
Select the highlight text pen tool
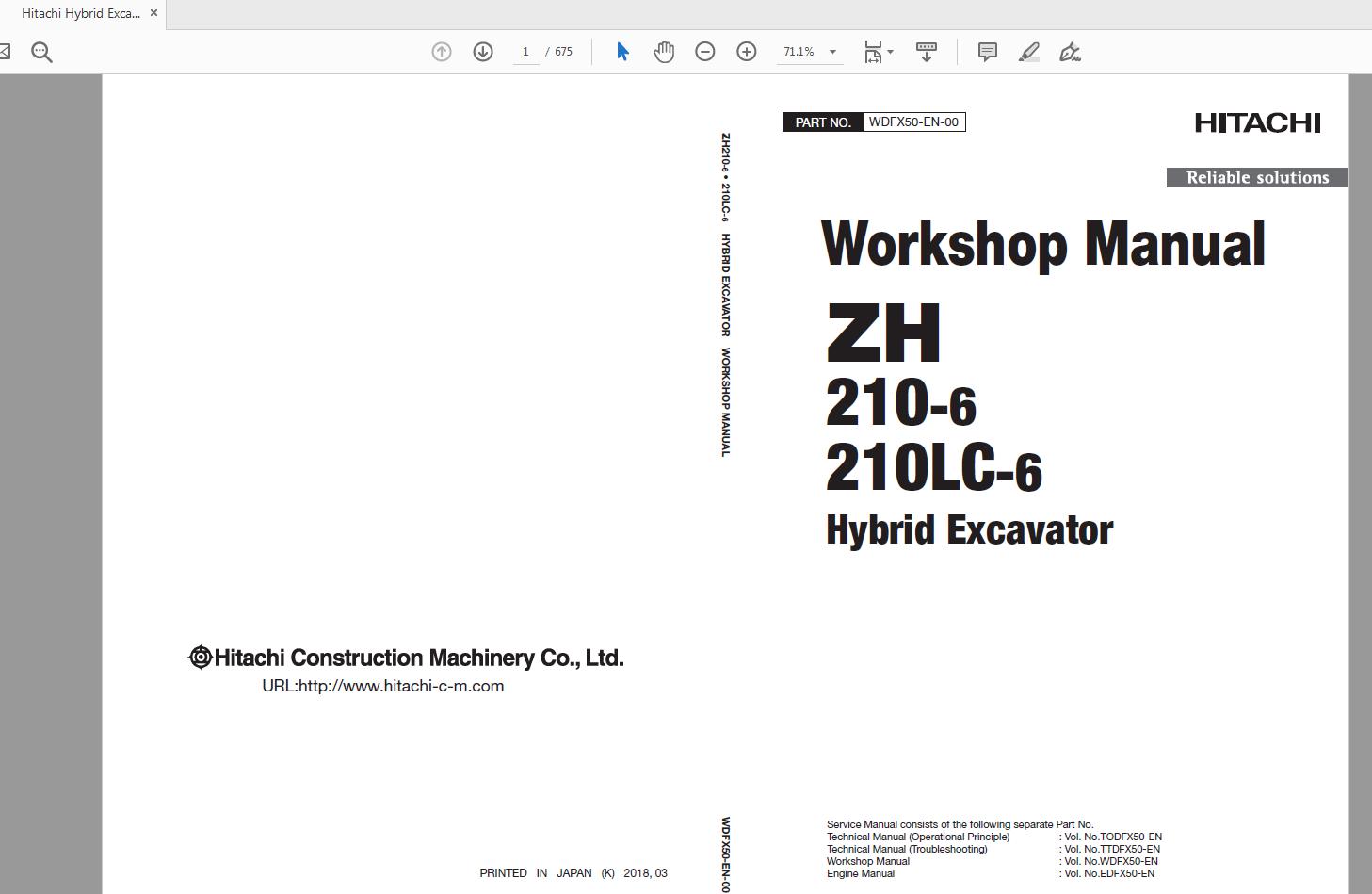1028,52
